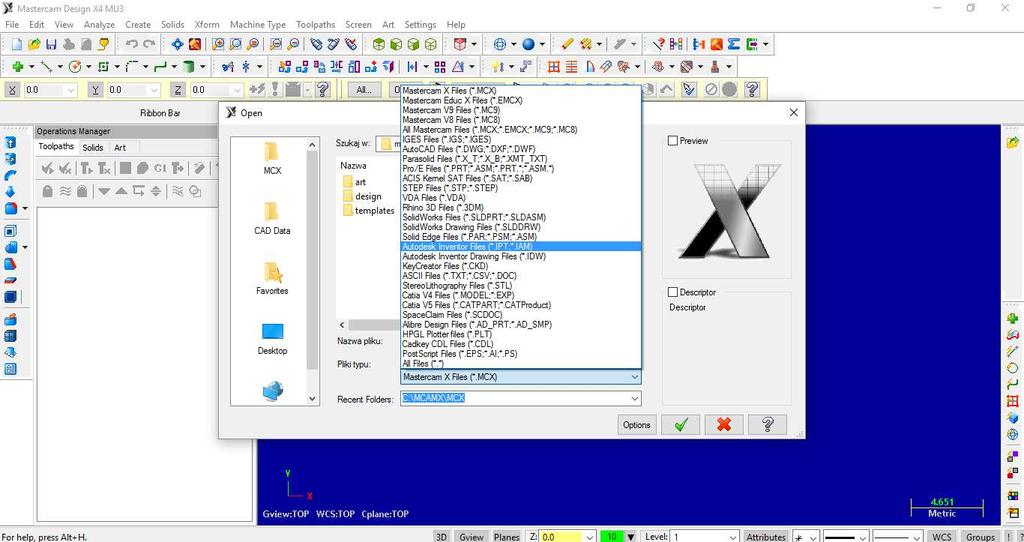Expand the shaded sphere options arrow
1024x542 pixels.
tap(542, 44)
